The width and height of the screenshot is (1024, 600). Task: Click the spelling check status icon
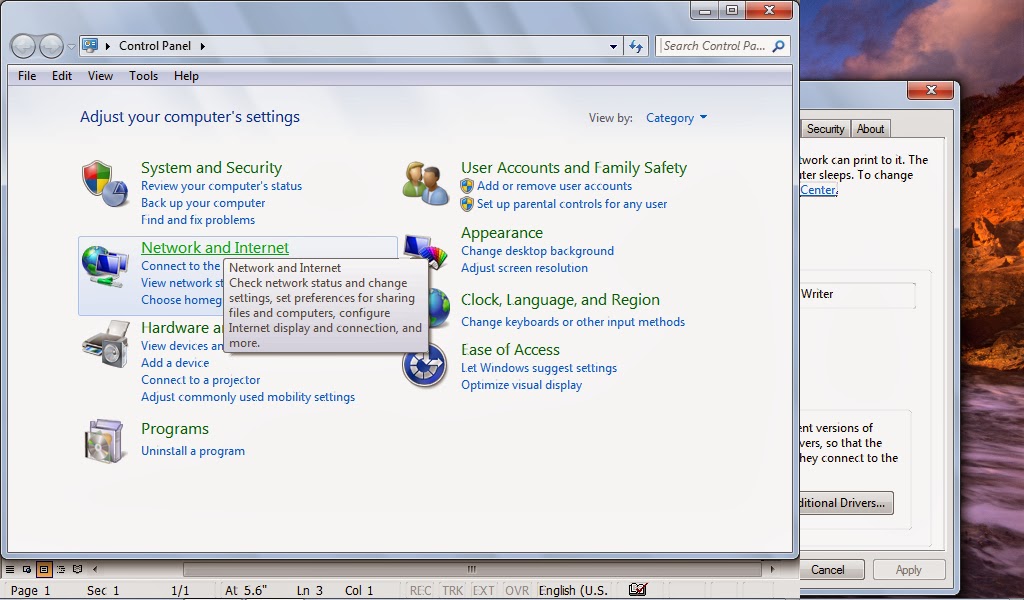pos(637,590)
